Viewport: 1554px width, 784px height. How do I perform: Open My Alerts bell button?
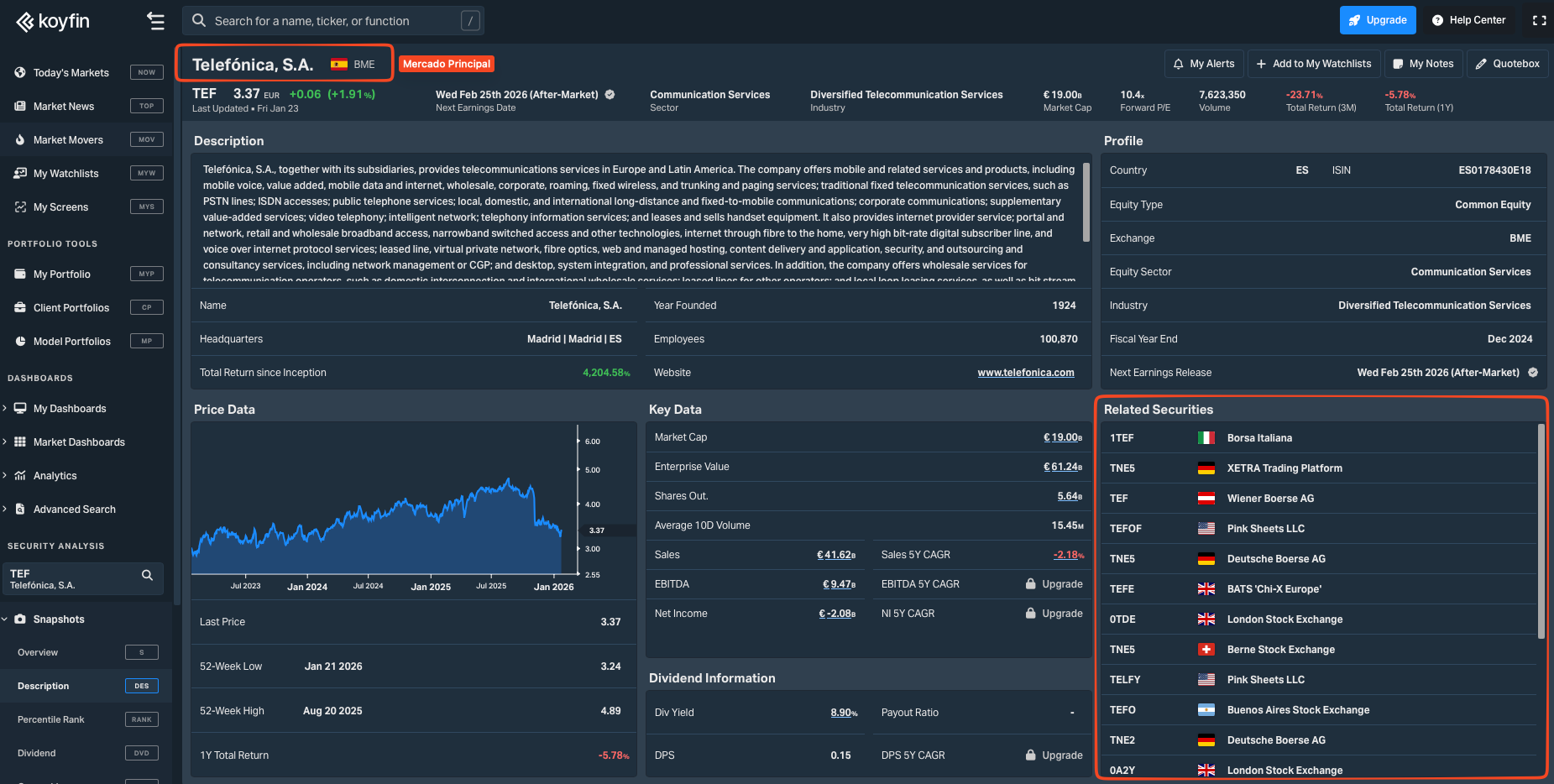tap(1203, 64)
